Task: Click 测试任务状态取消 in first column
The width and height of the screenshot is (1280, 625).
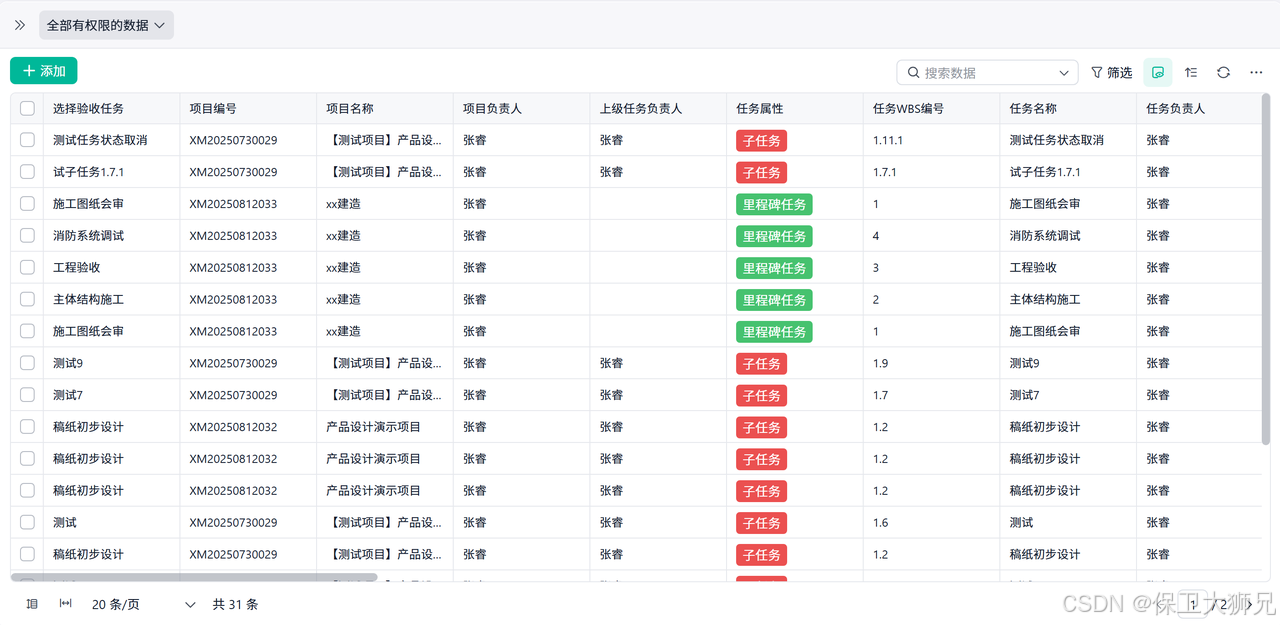Action: (x=100, y=140)
